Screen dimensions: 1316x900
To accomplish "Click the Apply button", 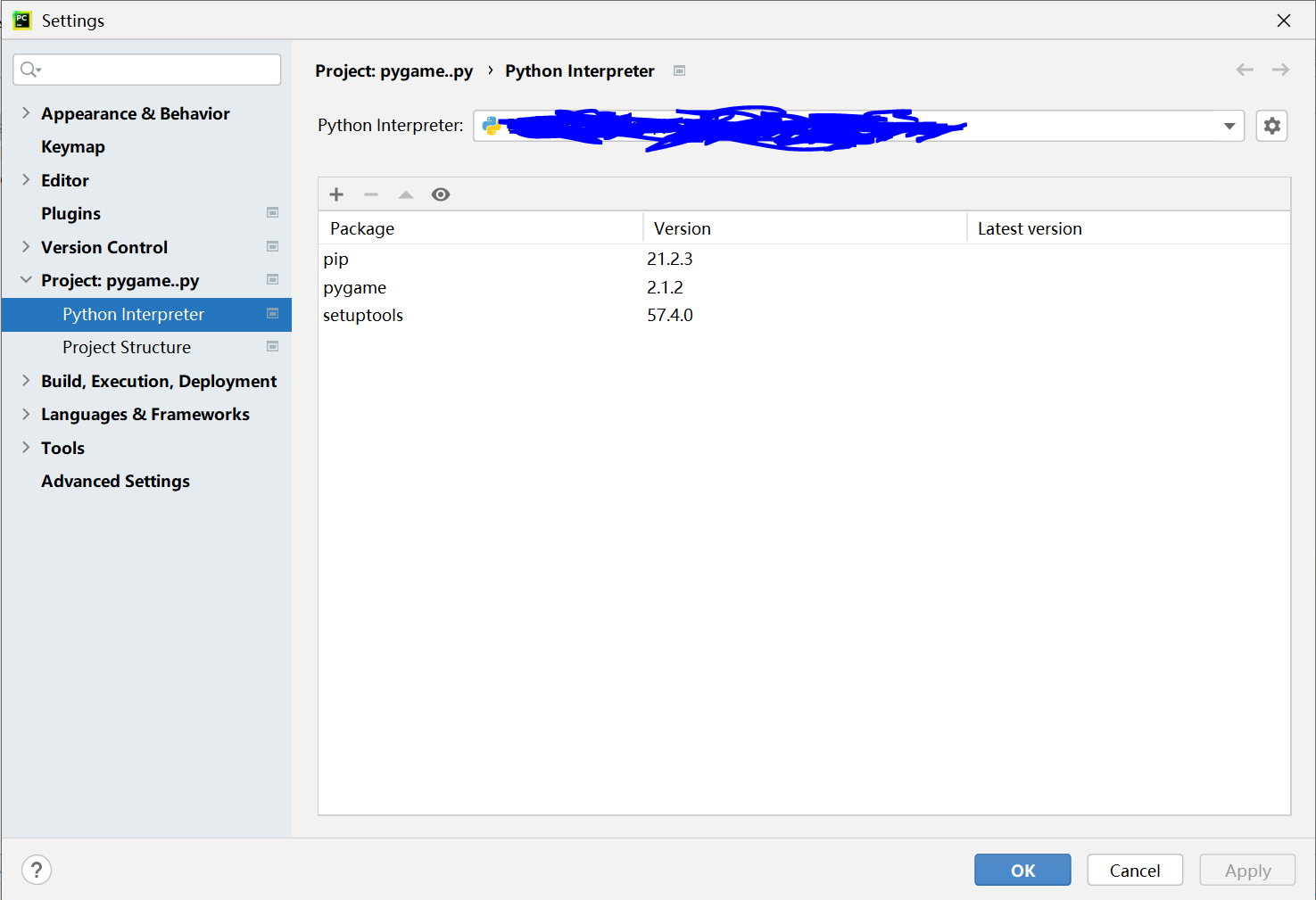I will pyautogui.click(x=1247, y=870).
